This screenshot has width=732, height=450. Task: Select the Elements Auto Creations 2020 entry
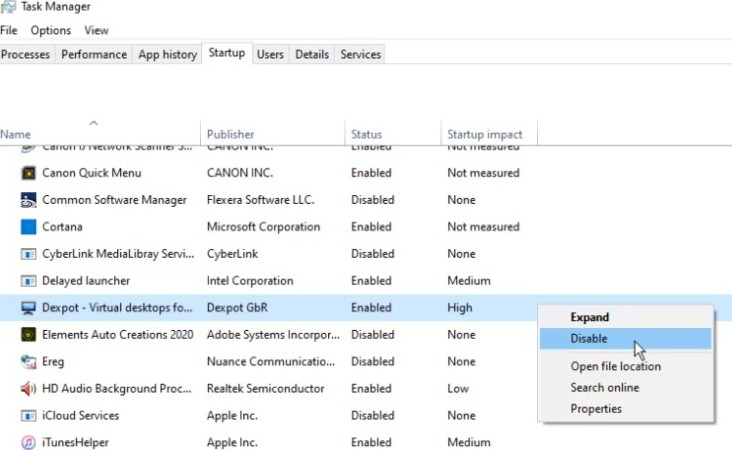118,335
